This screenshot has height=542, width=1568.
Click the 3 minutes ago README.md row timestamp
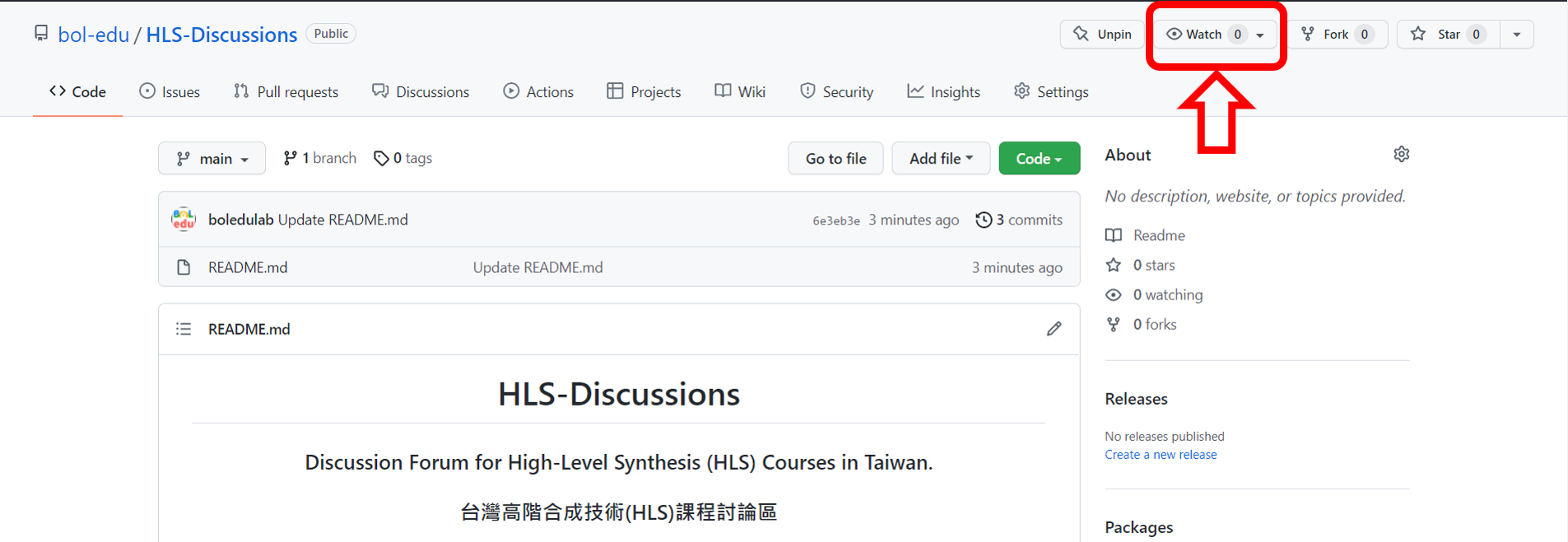tap(1017, 267)
